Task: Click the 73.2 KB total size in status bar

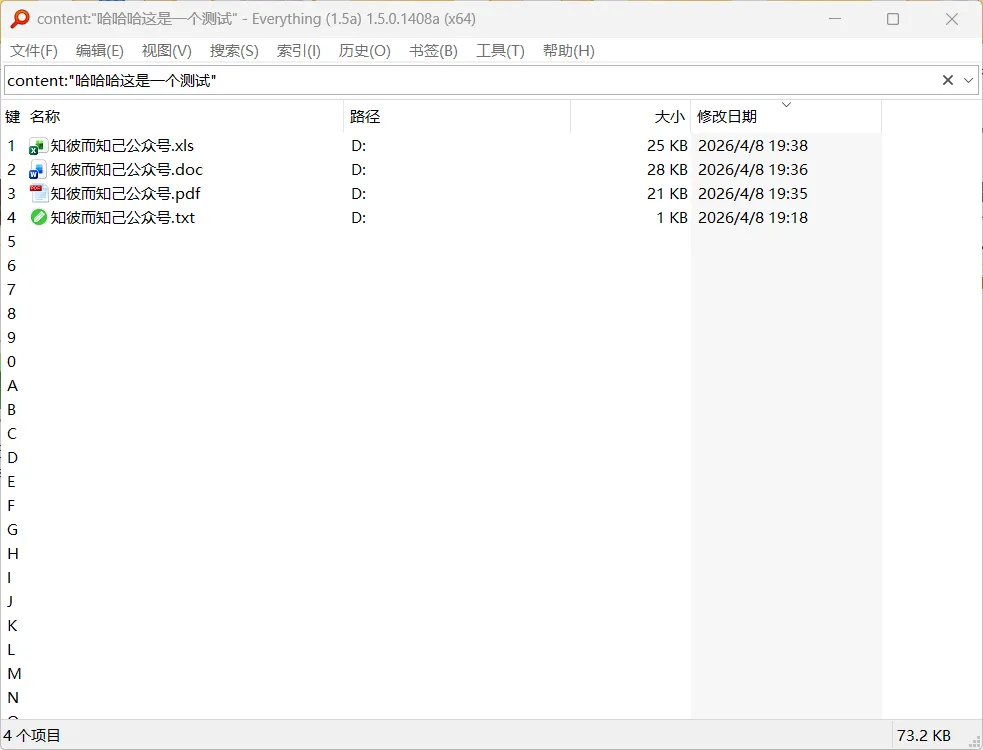Action: [x=923, y=736]
